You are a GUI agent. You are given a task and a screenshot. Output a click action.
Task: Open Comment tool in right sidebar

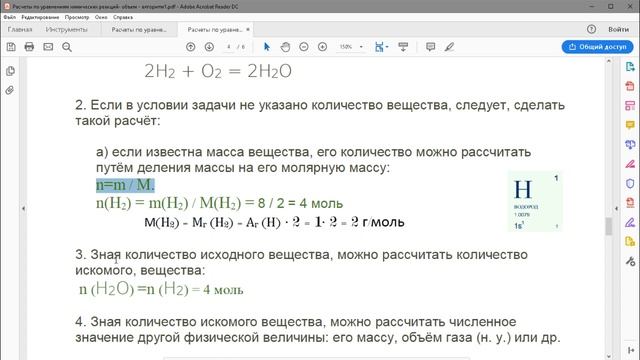(630, 125)
